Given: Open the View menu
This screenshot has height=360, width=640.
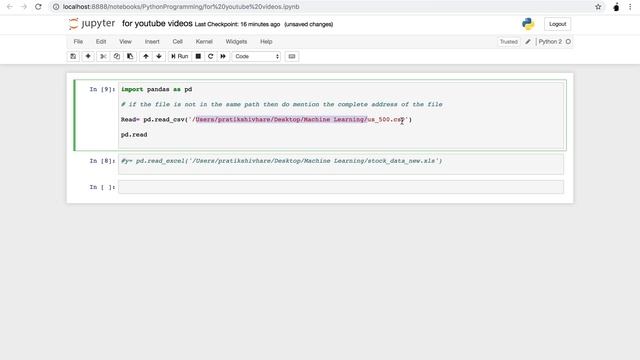Looking at the screenshot, I should [125, 42].
